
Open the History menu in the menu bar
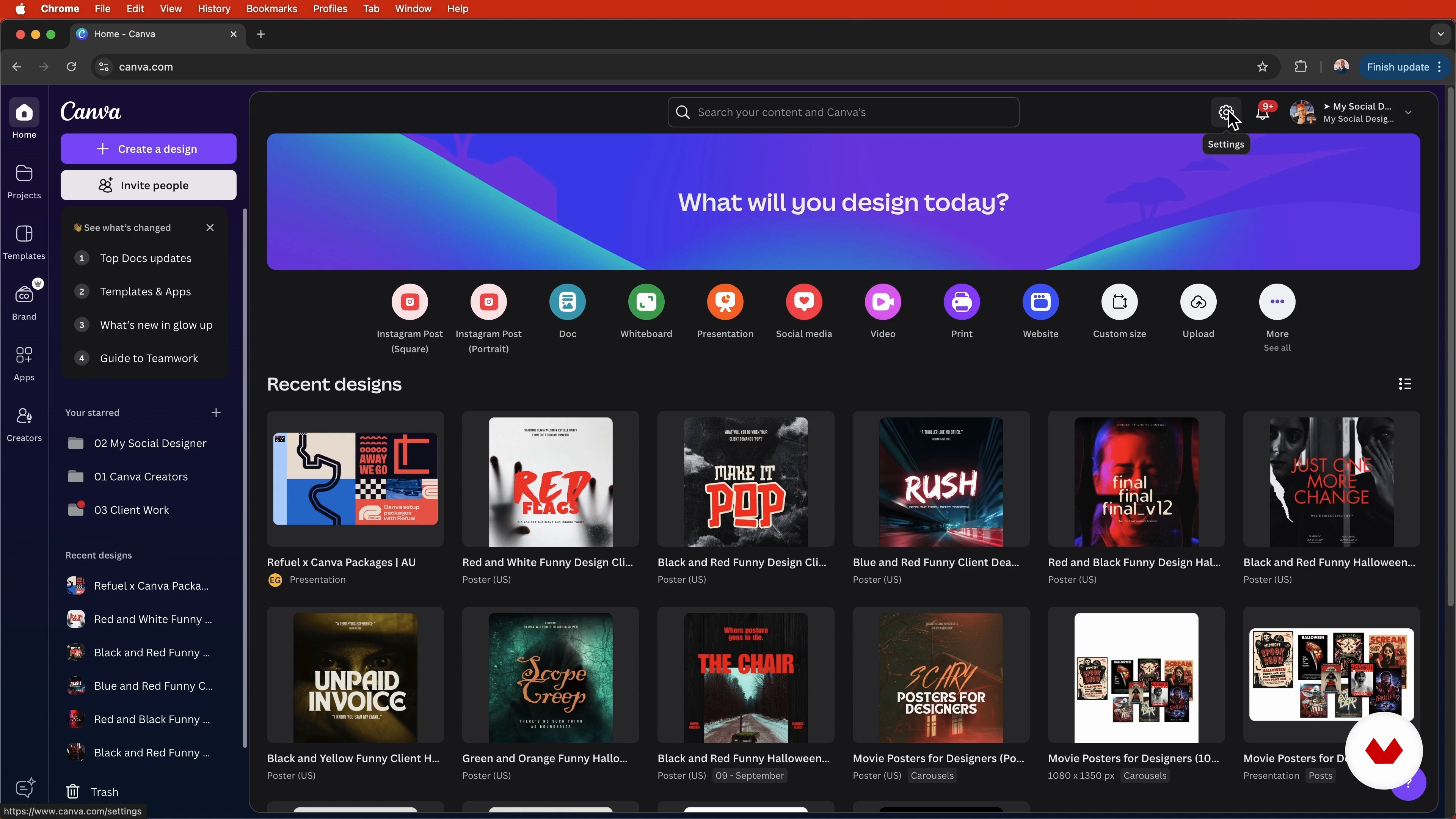point(213,8)
